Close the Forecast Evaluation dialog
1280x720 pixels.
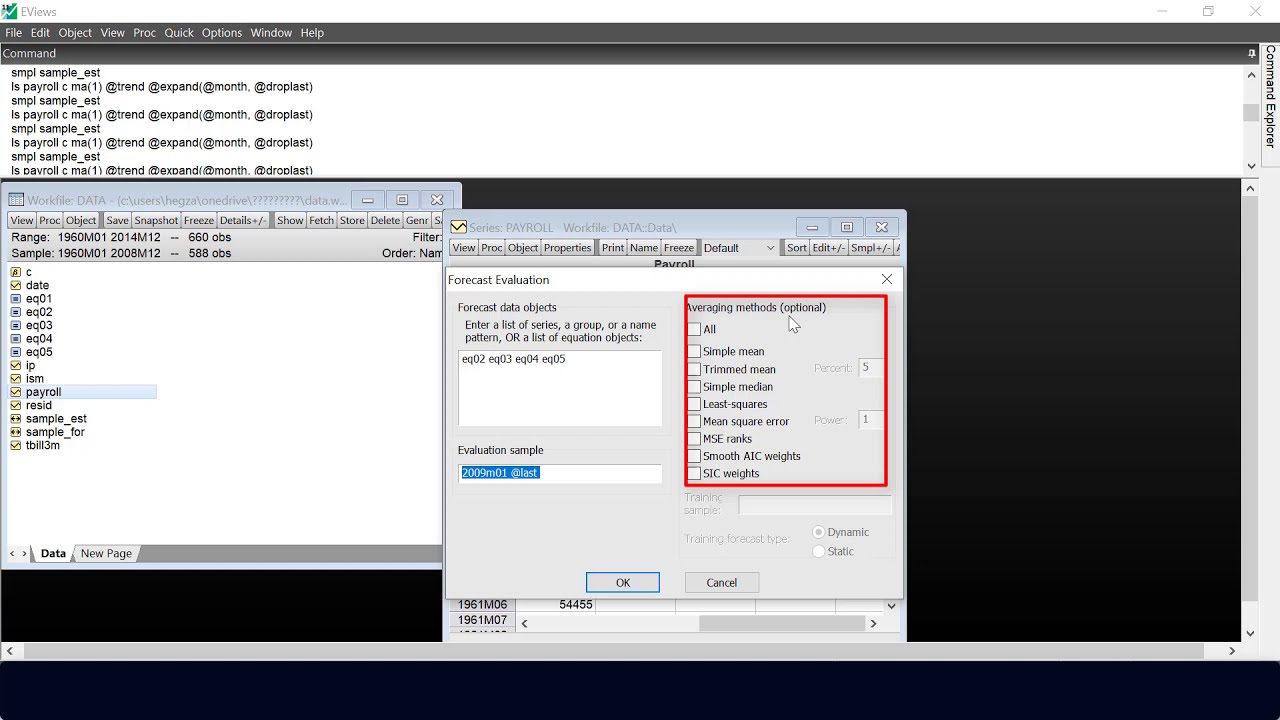(886, 279)
